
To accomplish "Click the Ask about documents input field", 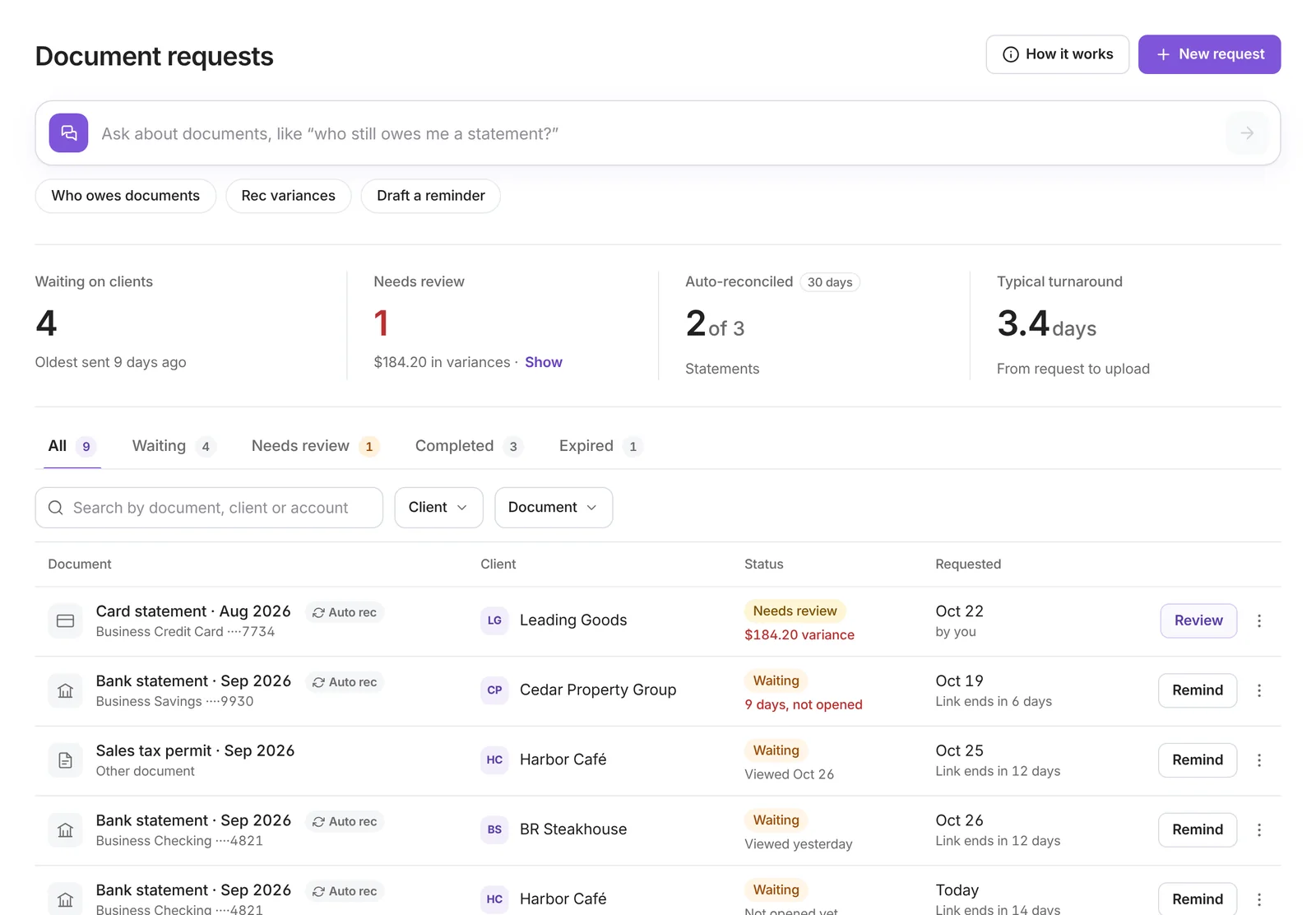I will click(x=658, y=133).
